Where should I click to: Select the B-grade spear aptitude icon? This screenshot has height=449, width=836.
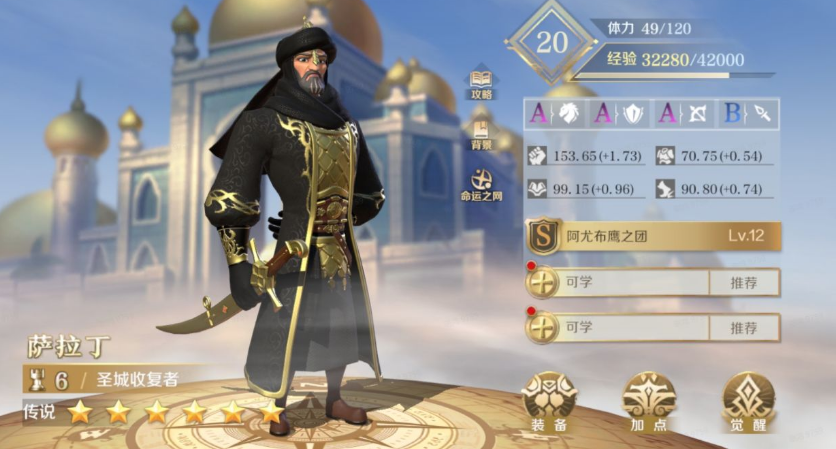pos(748,114)
